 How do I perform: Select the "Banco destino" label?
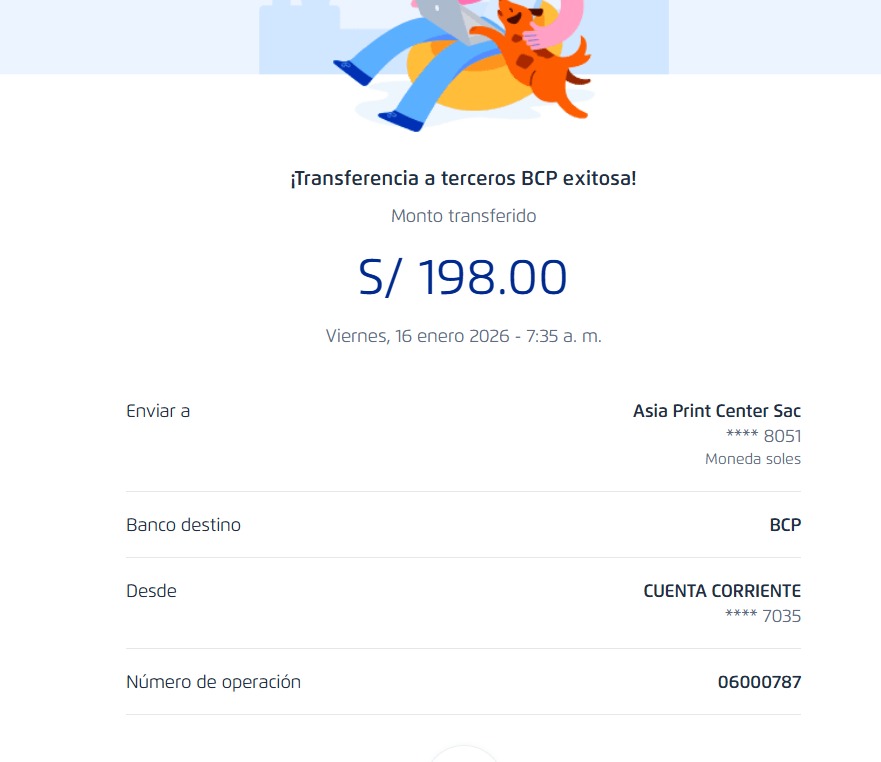tap(183, 525)
